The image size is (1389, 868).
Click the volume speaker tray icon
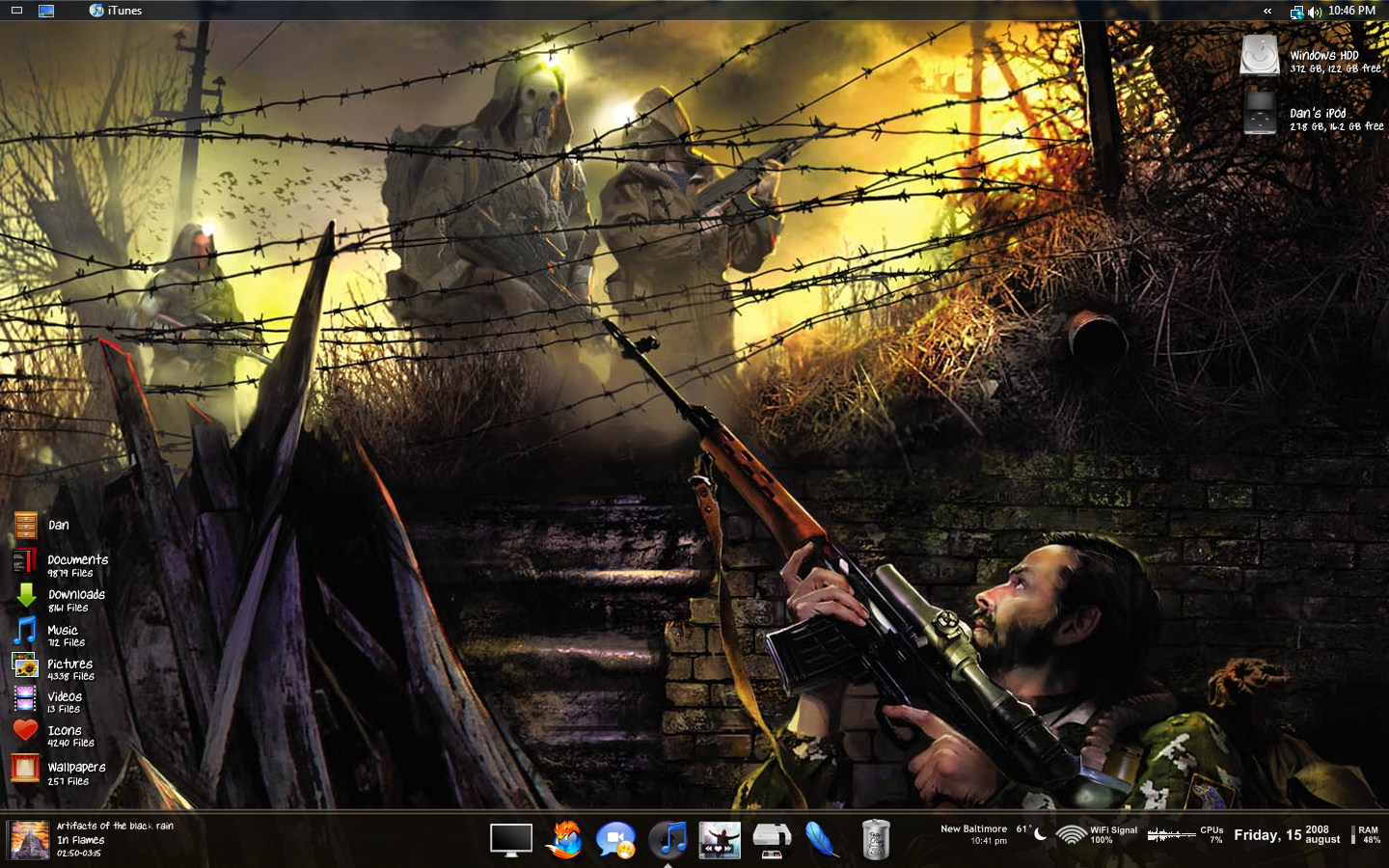point(1315,12)
